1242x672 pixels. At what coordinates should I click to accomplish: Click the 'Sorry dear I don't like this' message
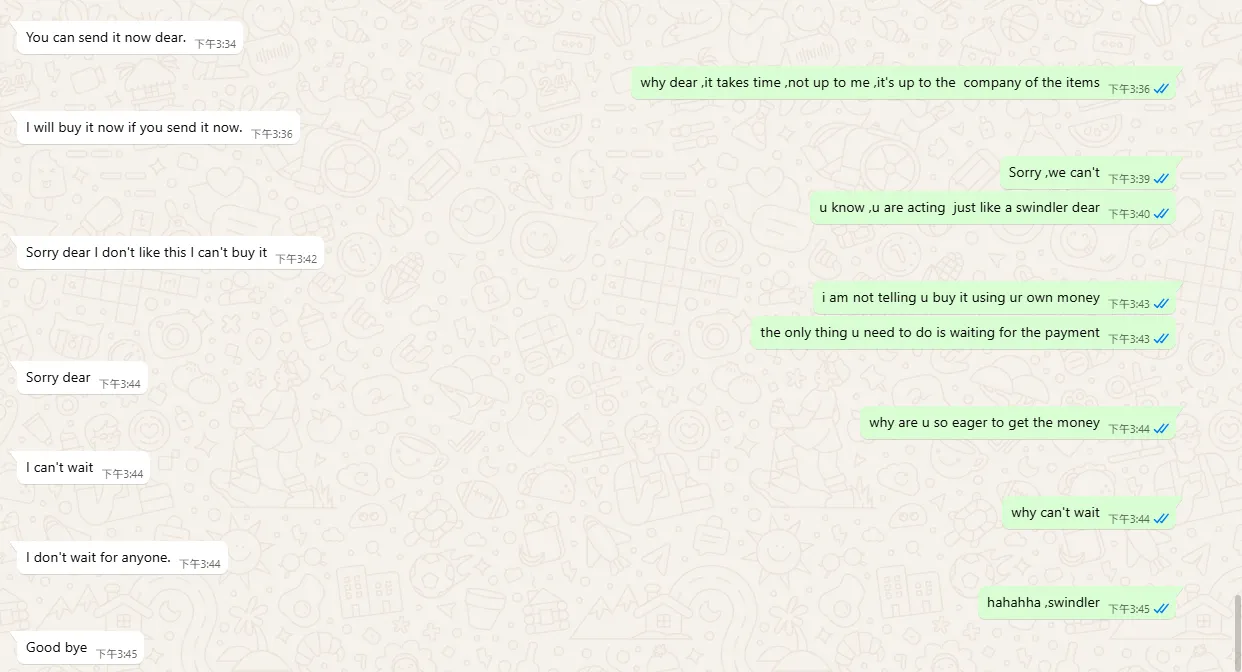coord(170,253)
